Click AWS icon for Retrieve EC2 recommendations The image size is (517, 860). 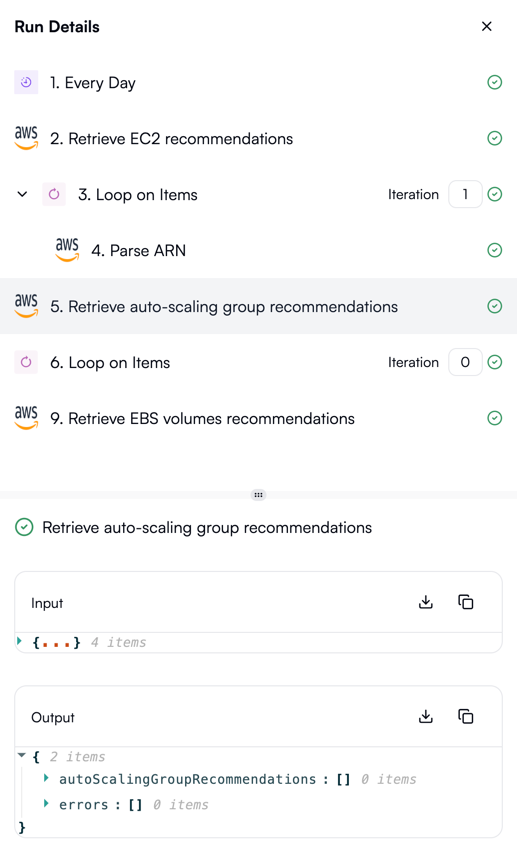pyautogui.click(x=26, y=138)
